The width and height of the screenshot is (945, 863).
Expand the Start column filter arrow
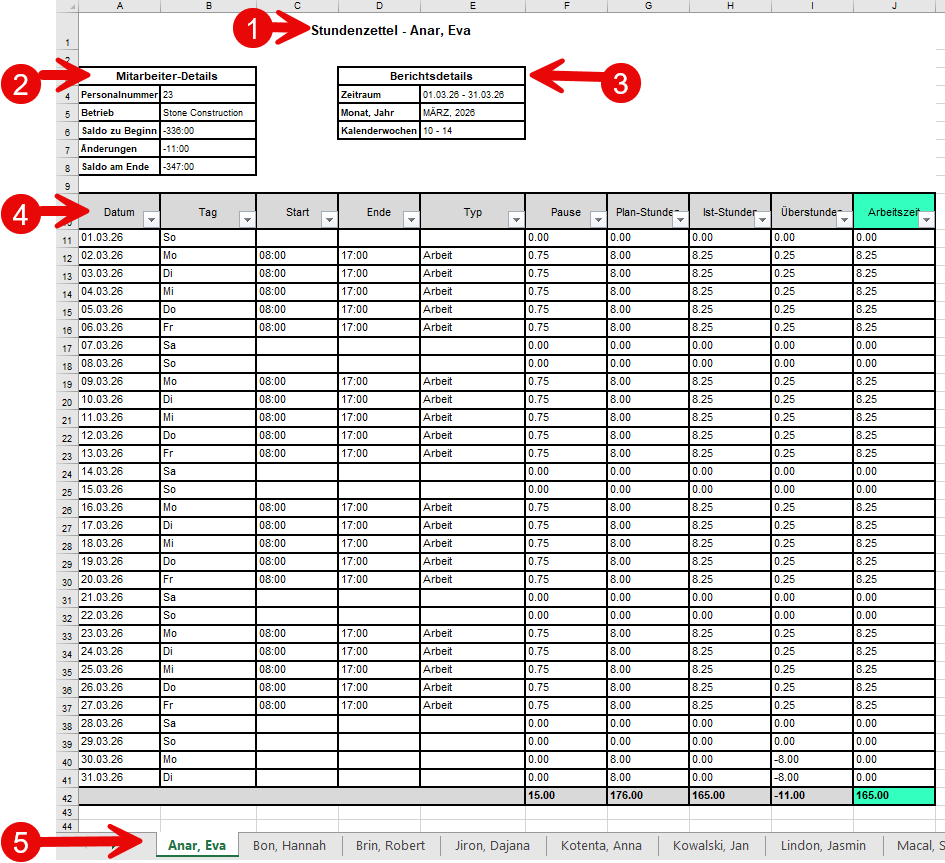329,219
